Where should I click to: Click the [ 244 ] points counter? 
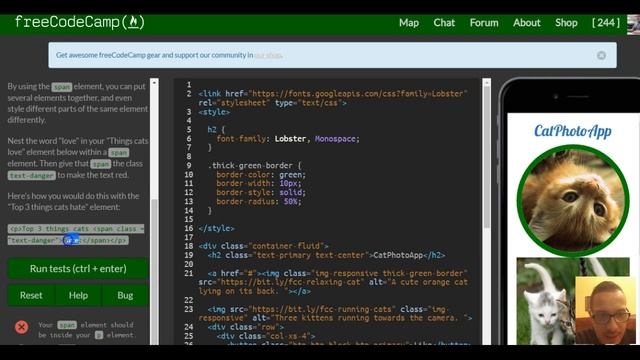[x=606, y=23]
